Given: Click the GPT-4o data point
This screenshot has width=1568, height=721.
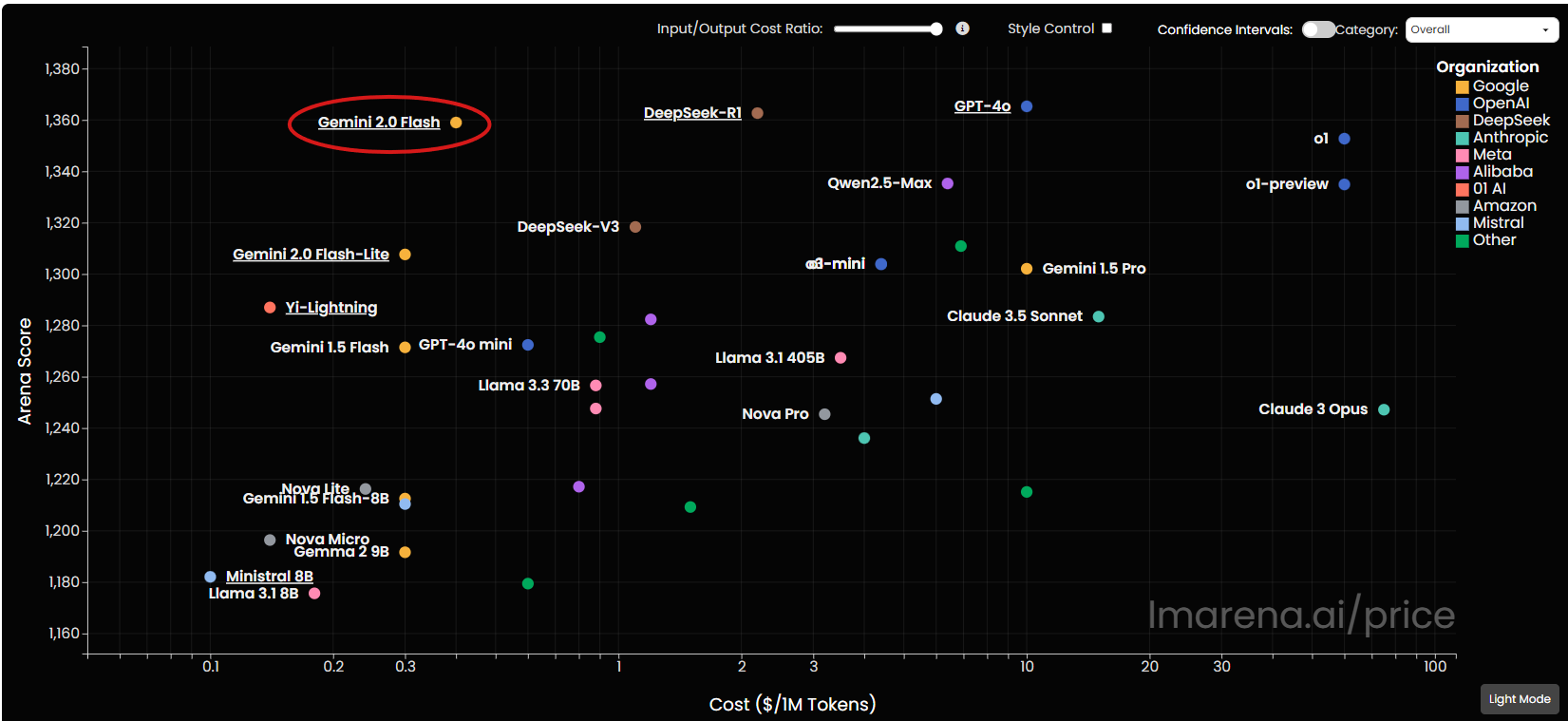Looking at the screenshot, I should pyautogui.click(x=1027, y=106).
